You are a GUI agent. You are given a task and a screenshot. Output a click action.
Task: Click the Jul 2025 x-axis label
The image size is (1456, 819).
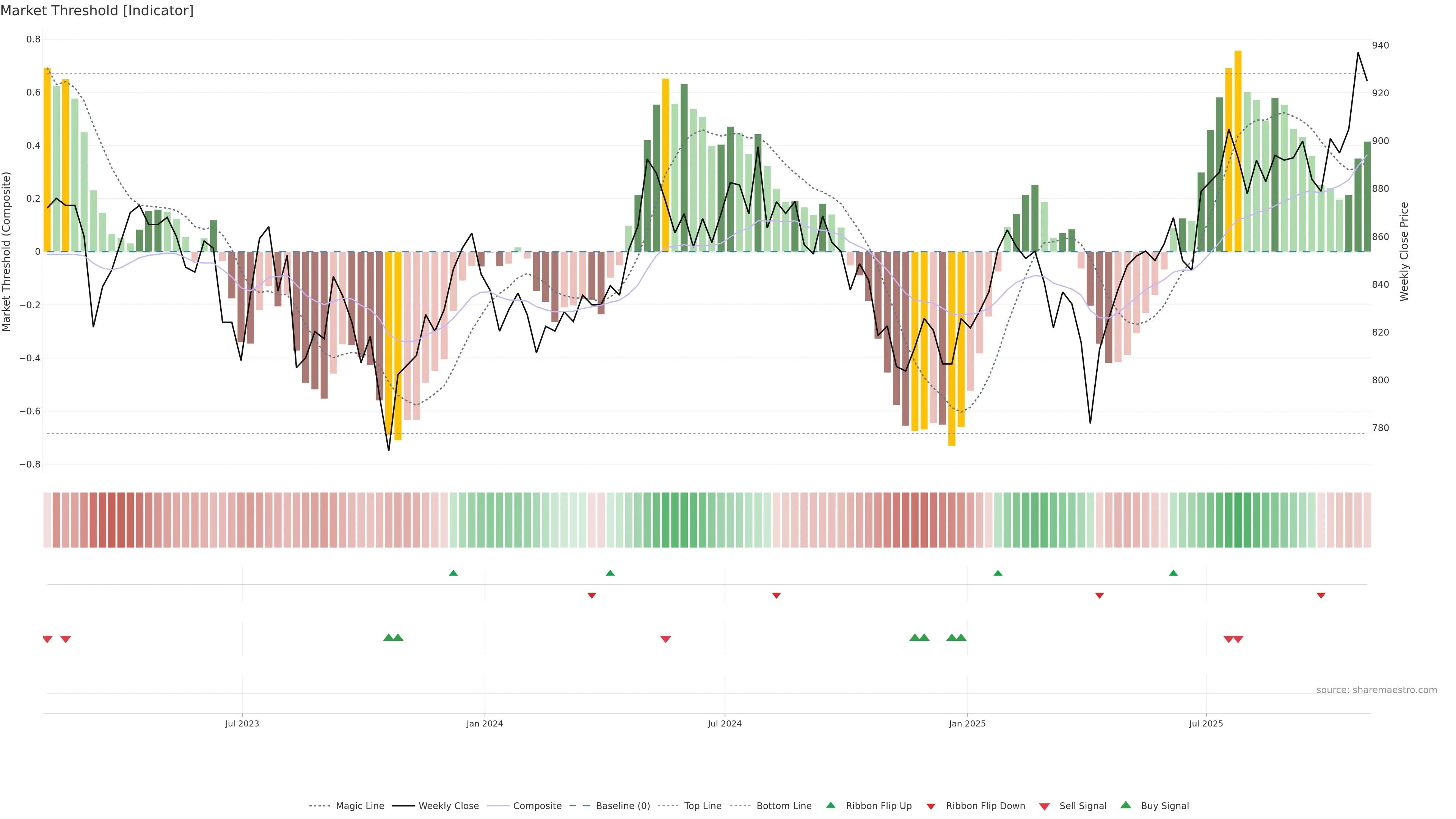[x=1206, y=723]
